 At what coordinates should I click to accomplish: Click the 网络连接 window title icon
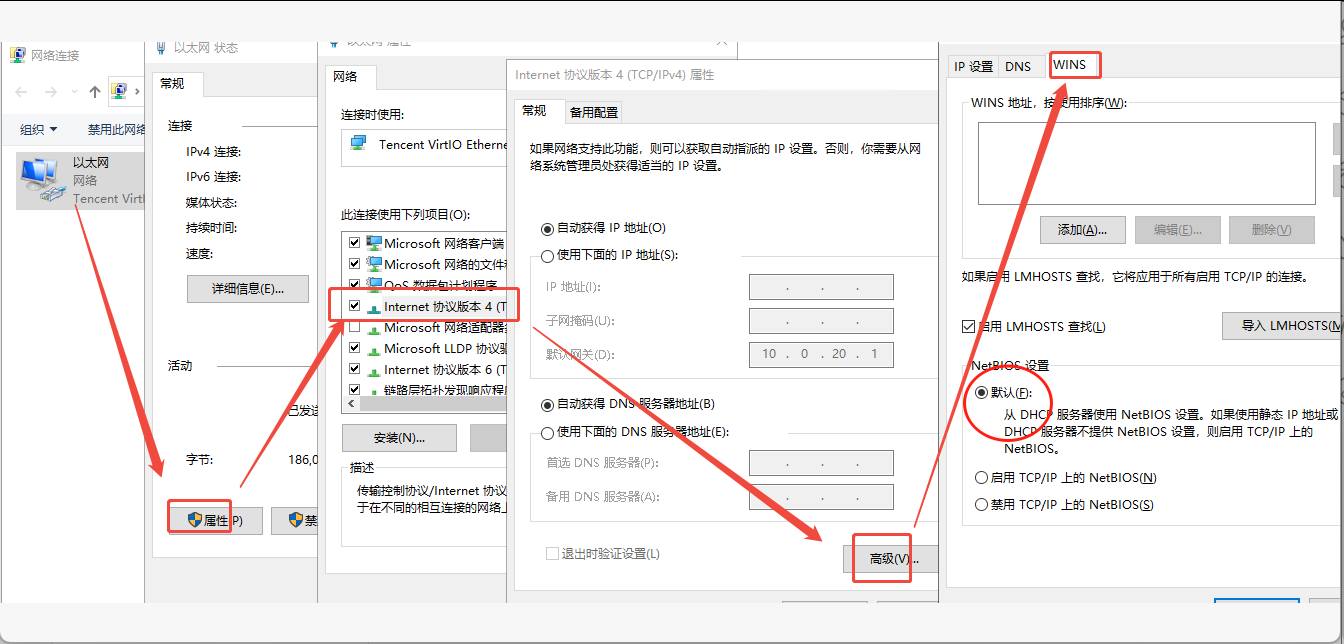click(x=18, y=55)
